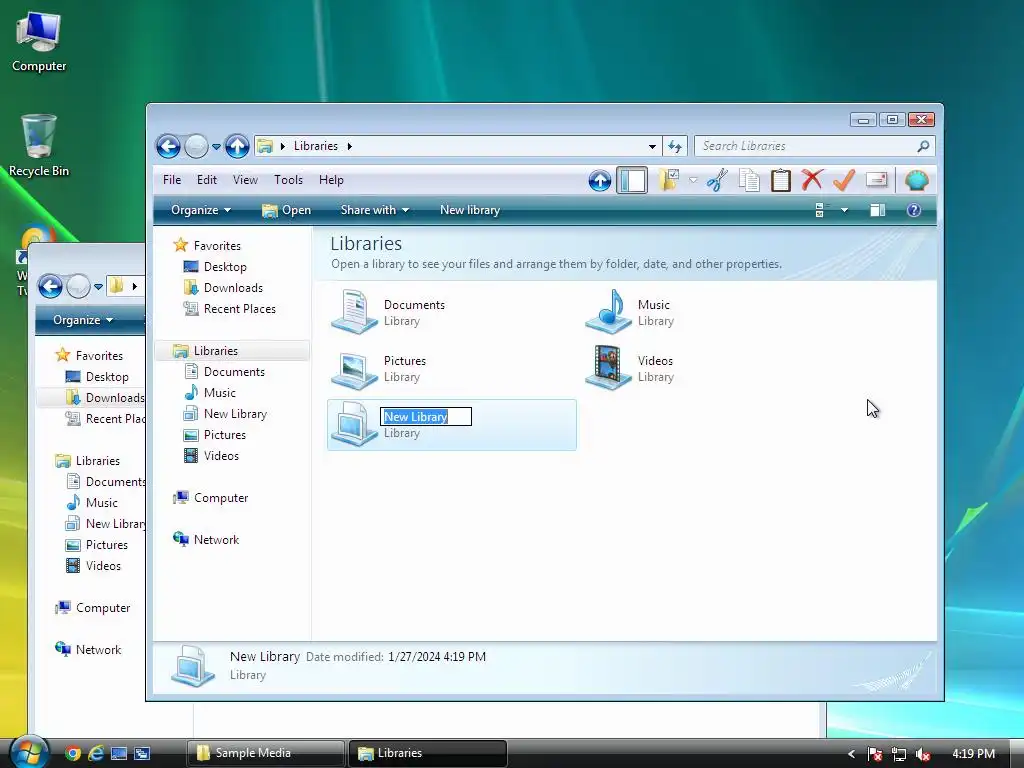1024x768 pixels.
Task: Click the envelope email icon in toolbar
Action: coord(876,179)
